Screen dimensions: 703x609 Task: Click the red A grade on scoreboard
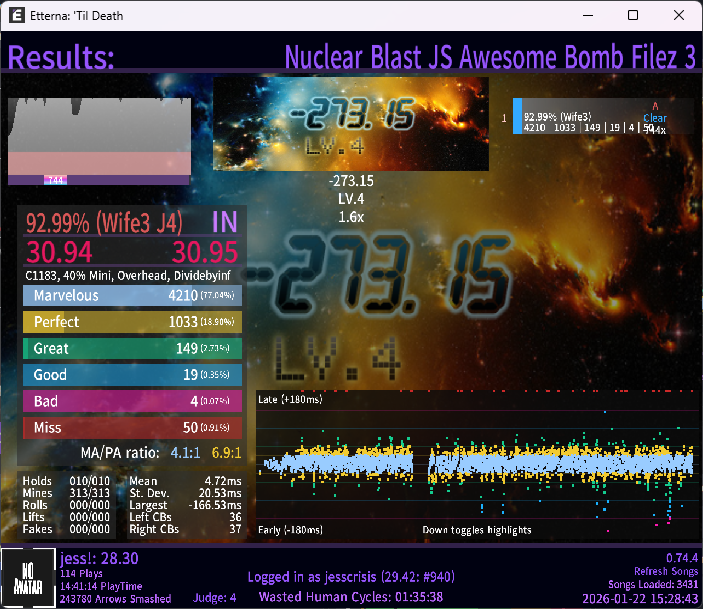(655, 106)
